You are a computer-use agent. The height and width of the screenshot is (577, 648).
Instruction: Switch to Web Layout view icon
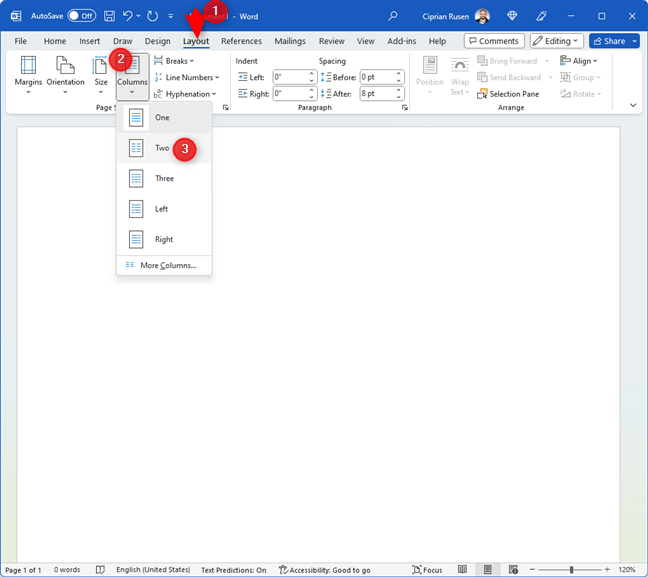tap(513, 570)
